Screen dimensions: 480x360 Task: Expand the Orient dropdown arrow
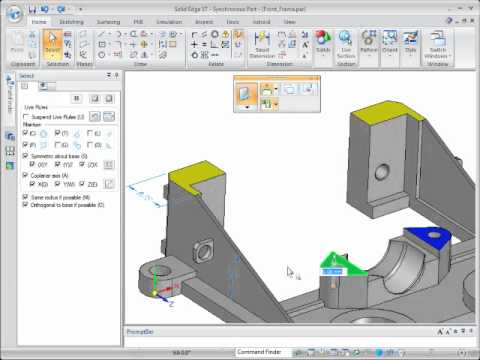click(x=389, y=55)
